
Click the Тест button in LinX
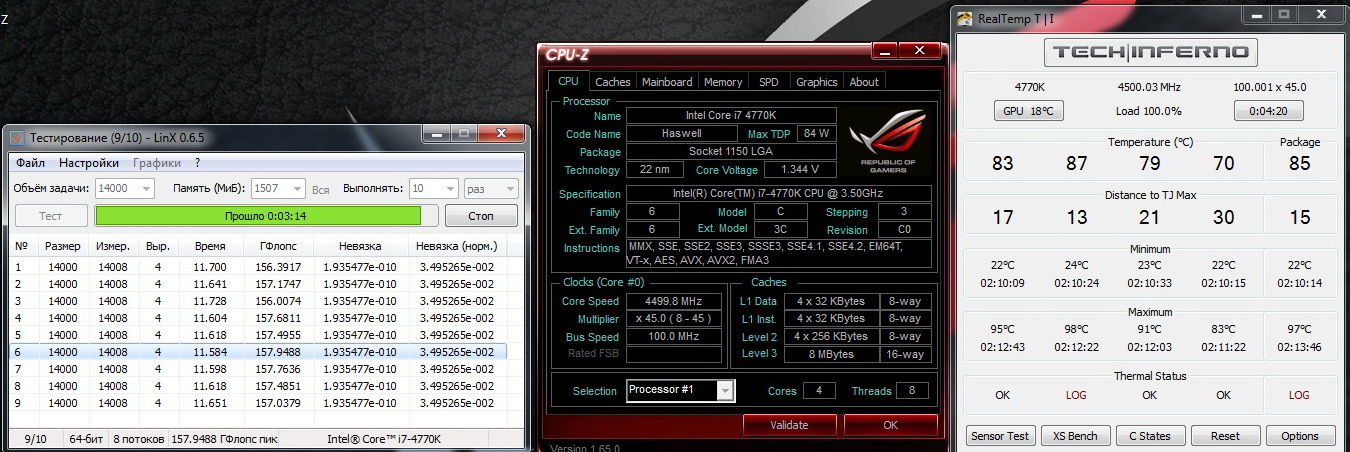click(x=50, y=215)
